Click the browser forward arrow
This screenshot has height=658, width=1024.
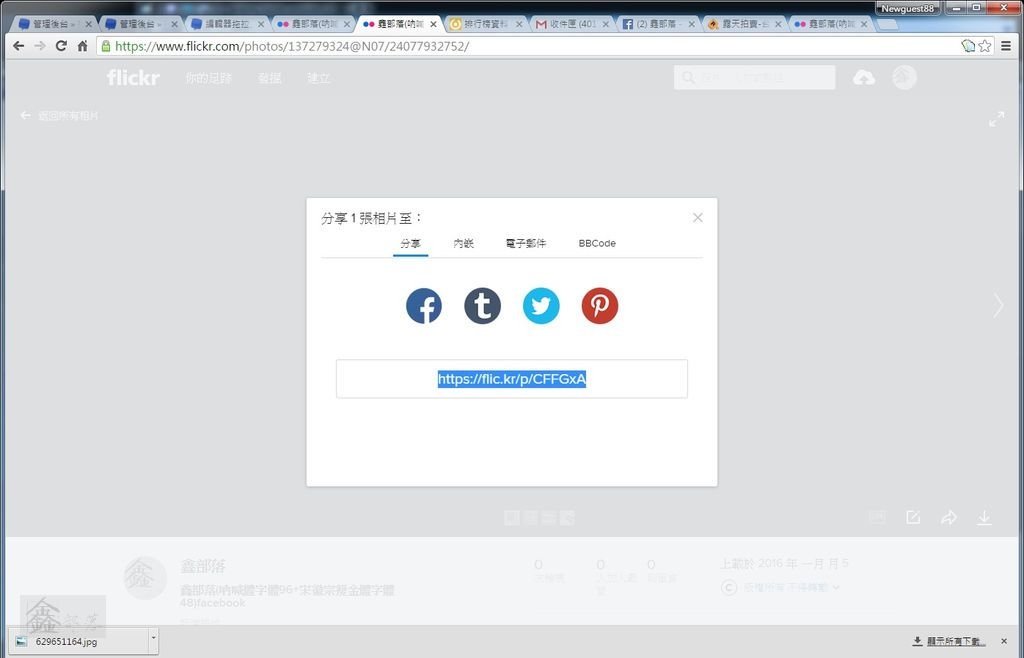tap(40, 46)
